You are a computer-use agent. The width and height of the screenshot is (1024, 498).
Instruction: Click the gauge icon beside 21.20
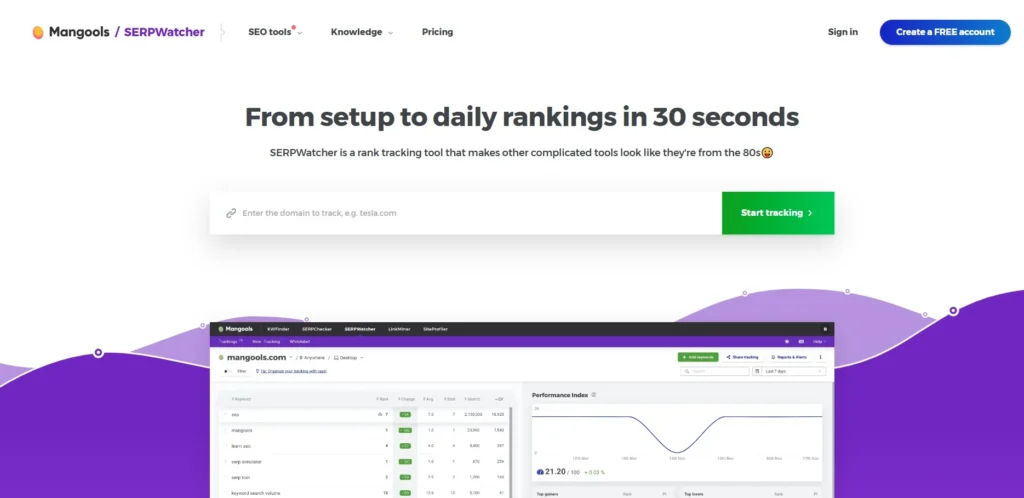click(540, 471)
